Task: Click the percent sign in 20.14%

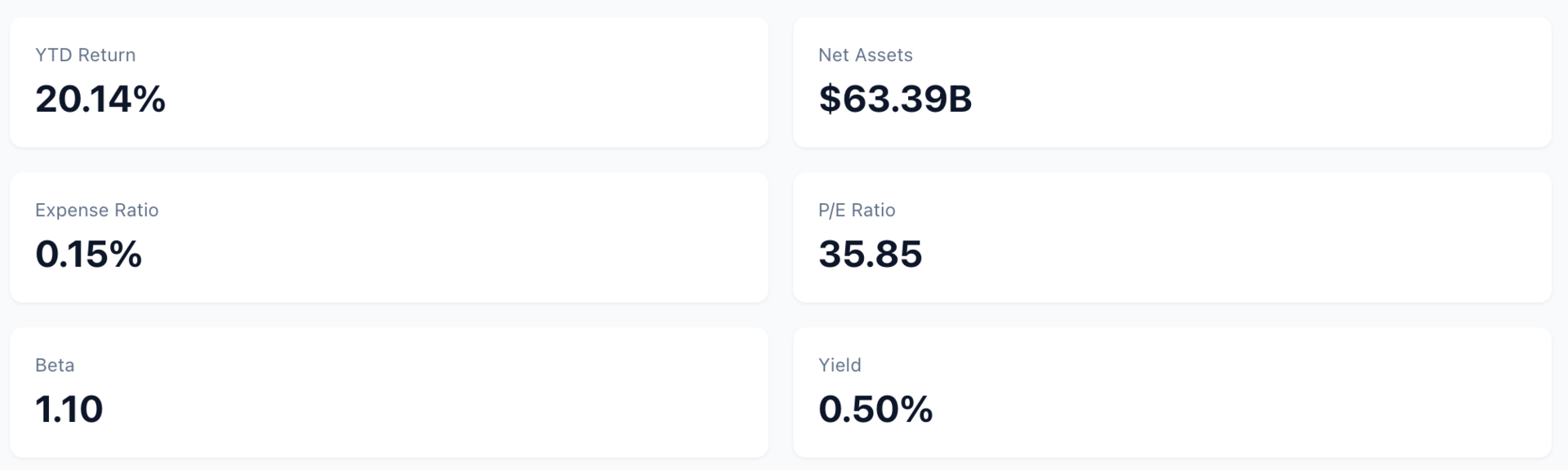Action: click(x=149, y=99)
